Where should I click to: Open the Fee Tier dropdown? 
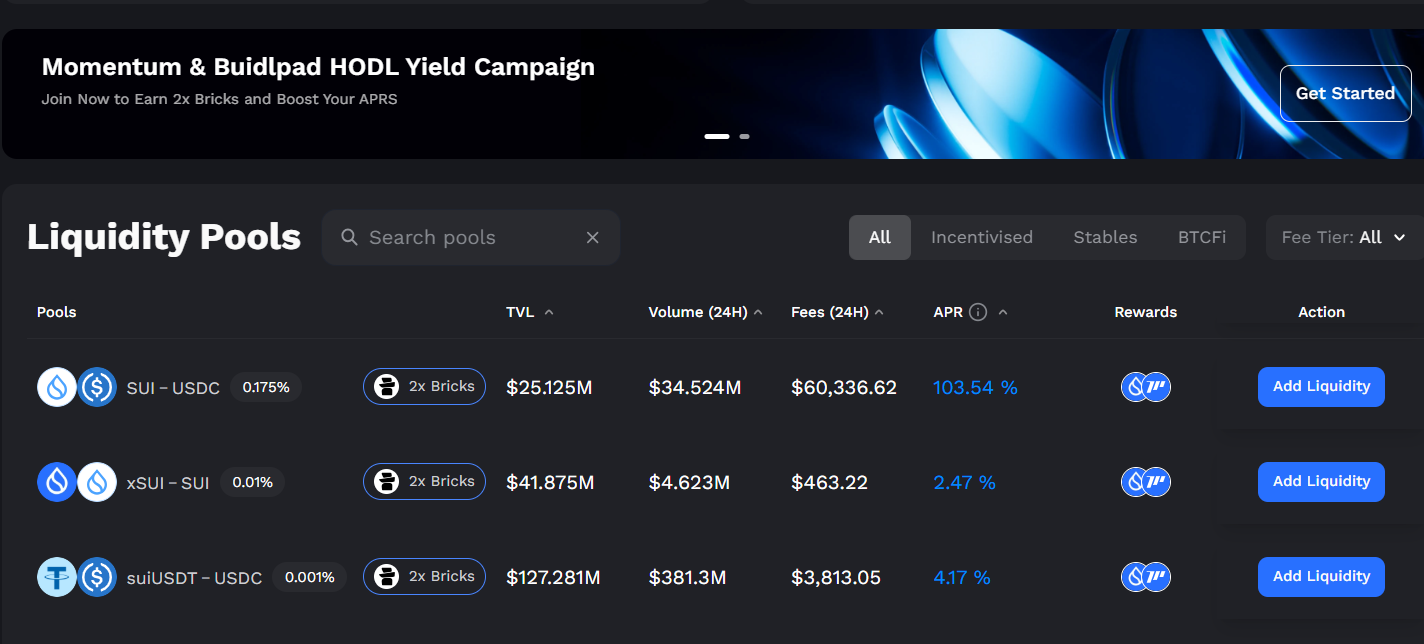1344,238
